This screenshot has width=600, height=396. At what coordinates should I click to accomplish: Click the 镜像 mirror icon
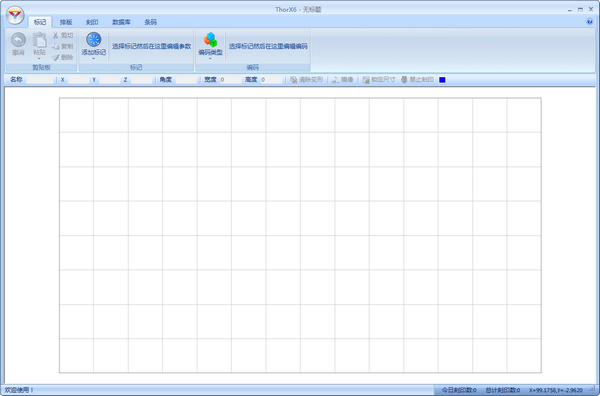click(336, 80)
